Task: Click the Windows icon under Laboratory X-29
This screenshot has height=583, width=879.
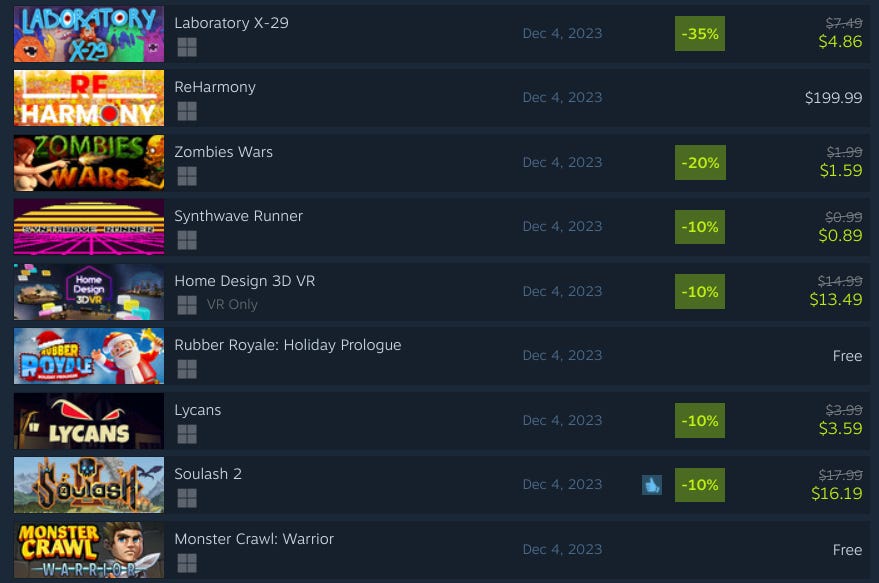Action: [x=187, y=47]
